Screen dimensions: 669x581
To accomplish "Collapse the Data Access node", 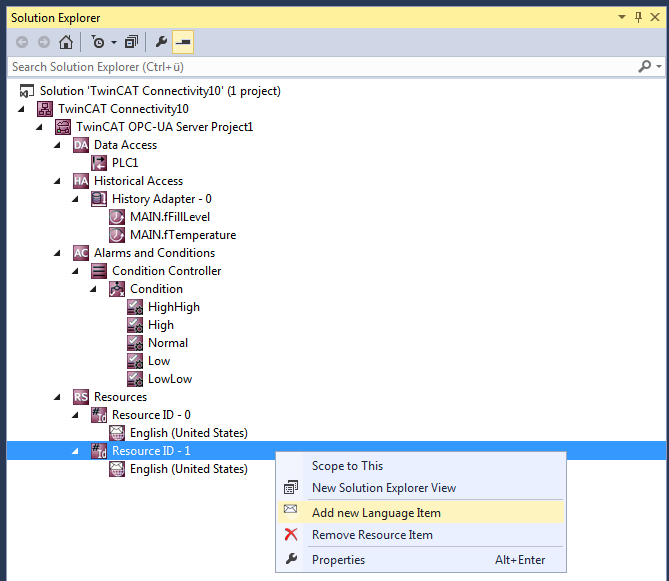I will (57, 145).
